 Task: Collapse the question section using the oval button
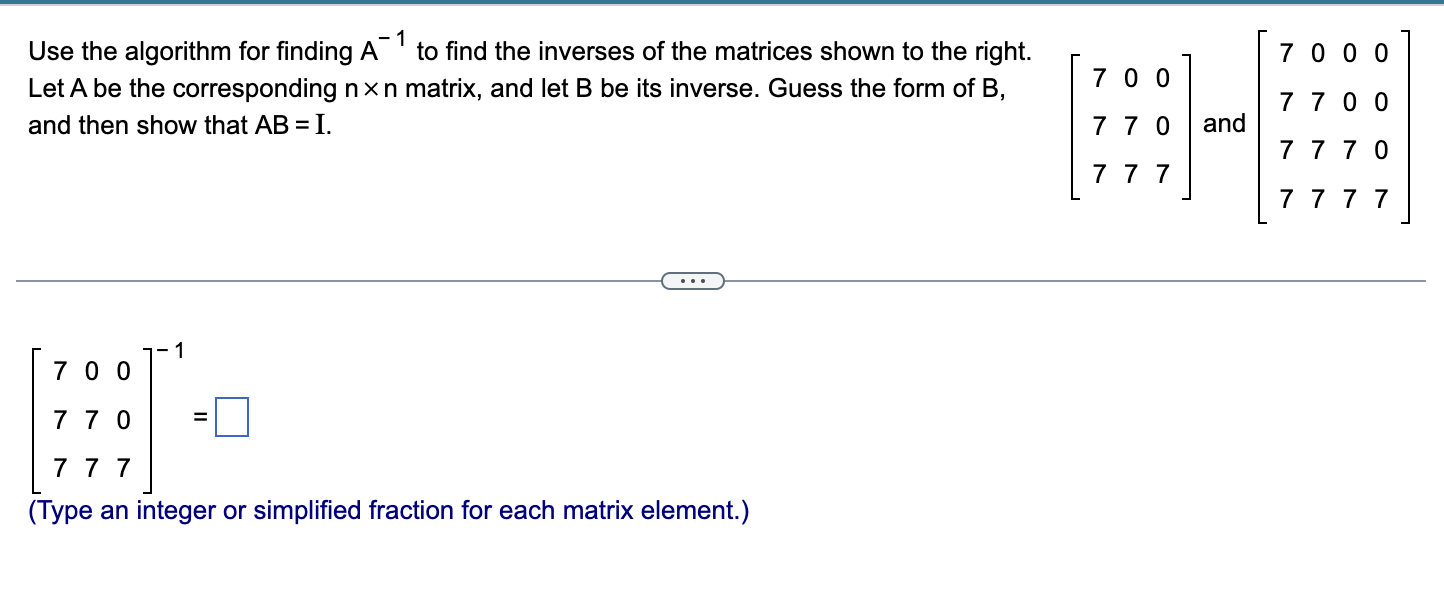click(694, 281)
